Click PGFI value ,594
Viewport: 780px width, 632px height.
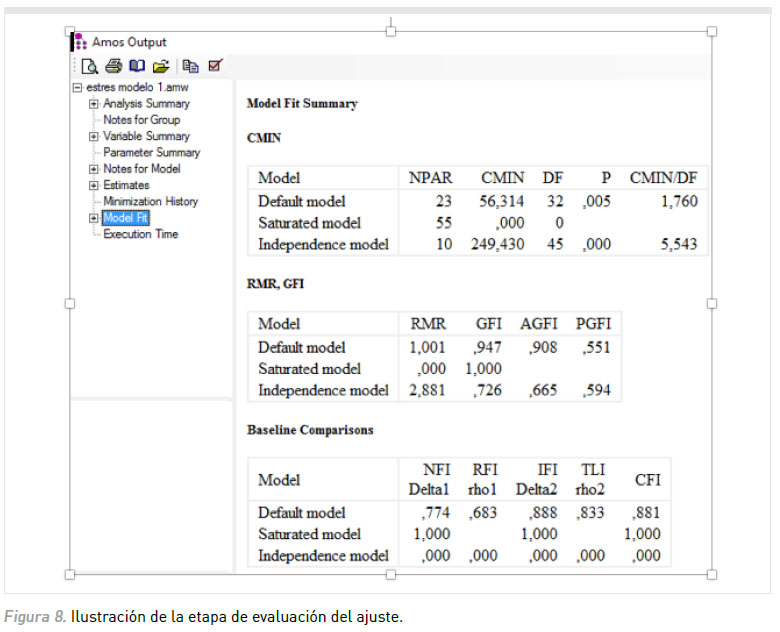point(596,390)
